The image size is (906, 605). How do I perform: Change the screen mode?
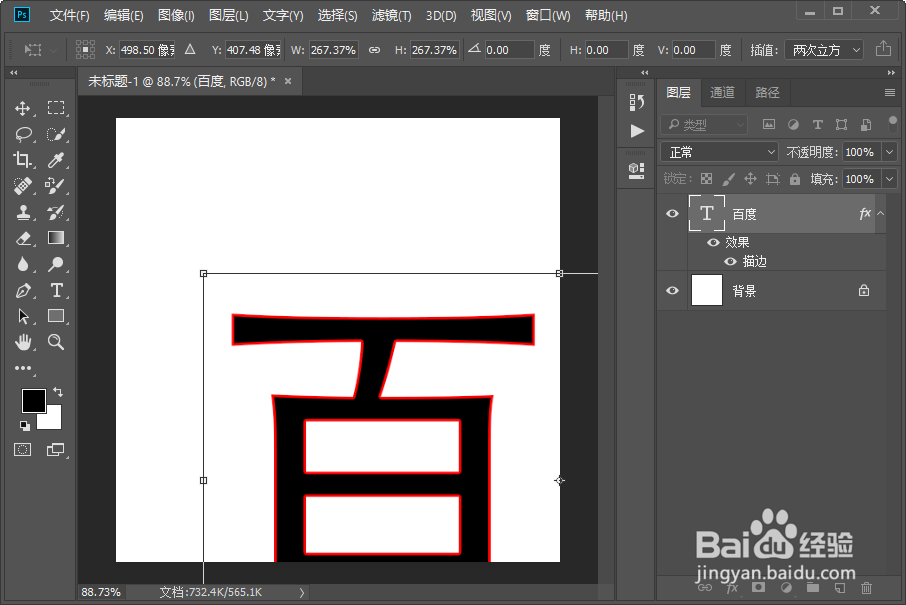coord(55,450)
